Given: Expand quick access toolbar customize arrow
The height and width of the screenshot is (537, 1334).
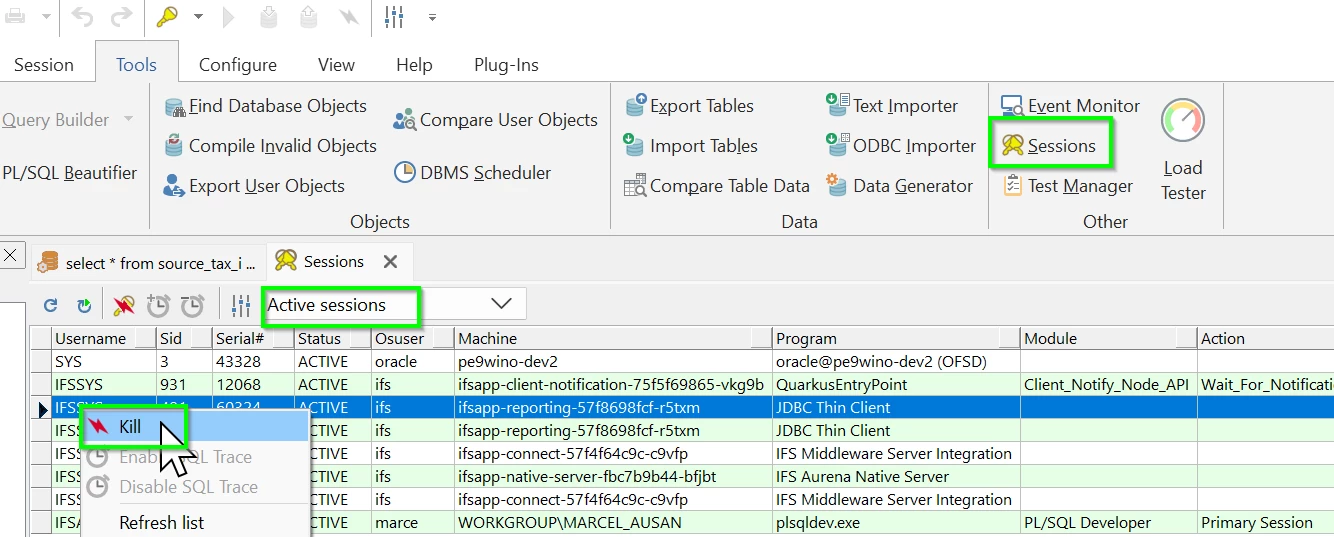Looking at the screenshot, I should (x=432, y=17).
